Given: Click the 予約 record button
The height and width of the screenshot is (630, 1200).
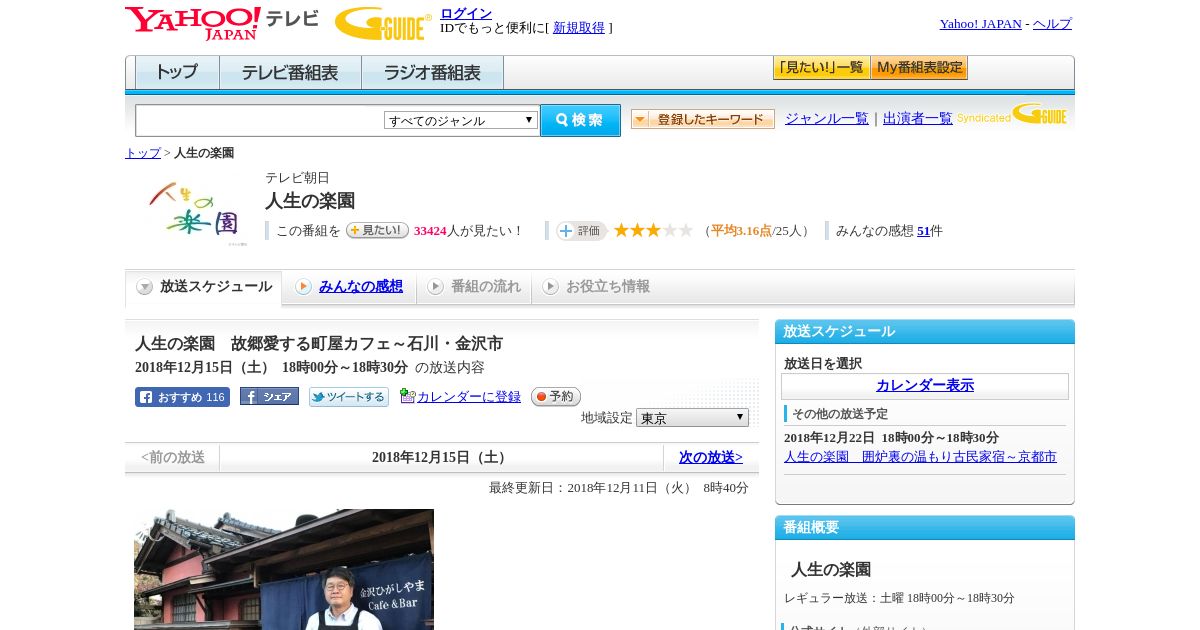Looking at the screenshot, I should tap(556, 397).
